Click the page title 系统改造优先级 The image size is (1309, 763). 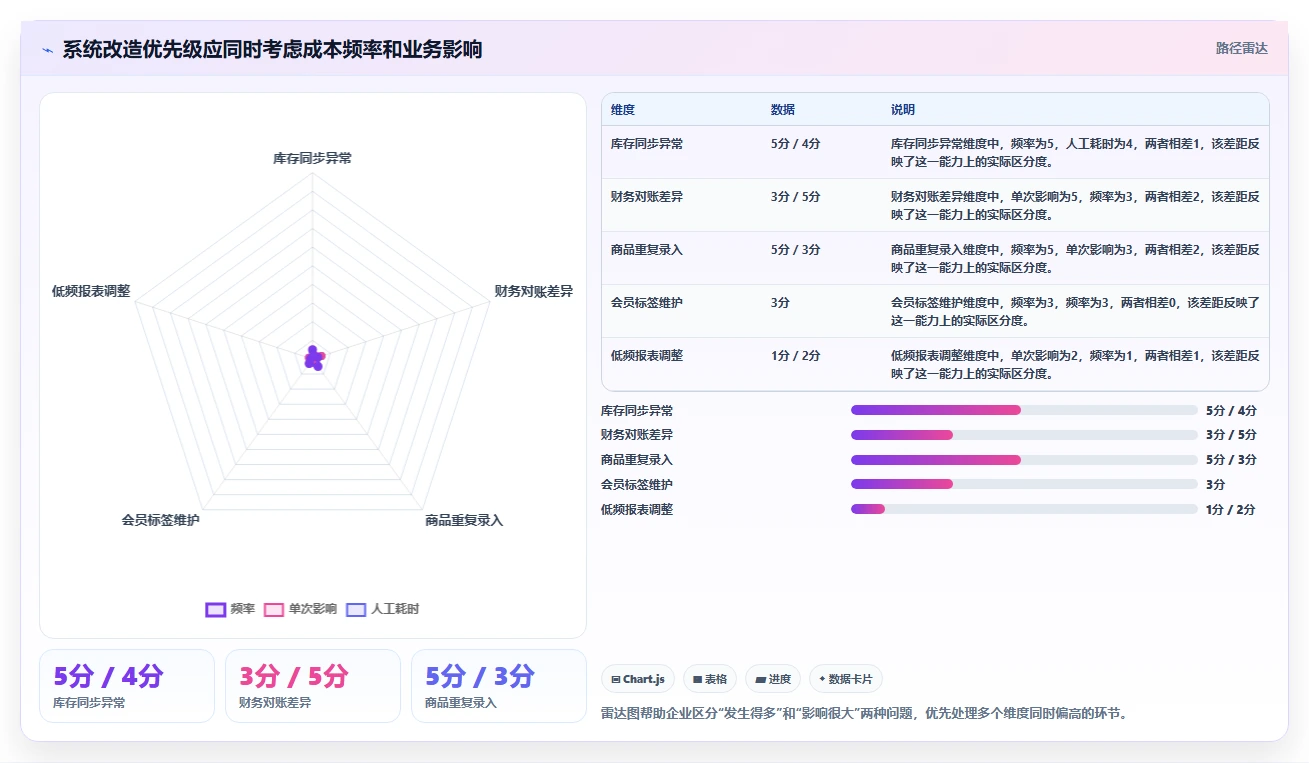click(272, 49)
